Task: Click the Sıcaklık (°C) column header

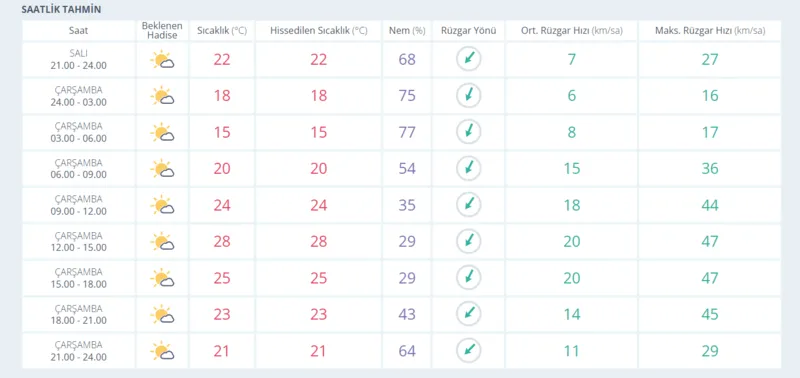Action: tap(222, 31)
